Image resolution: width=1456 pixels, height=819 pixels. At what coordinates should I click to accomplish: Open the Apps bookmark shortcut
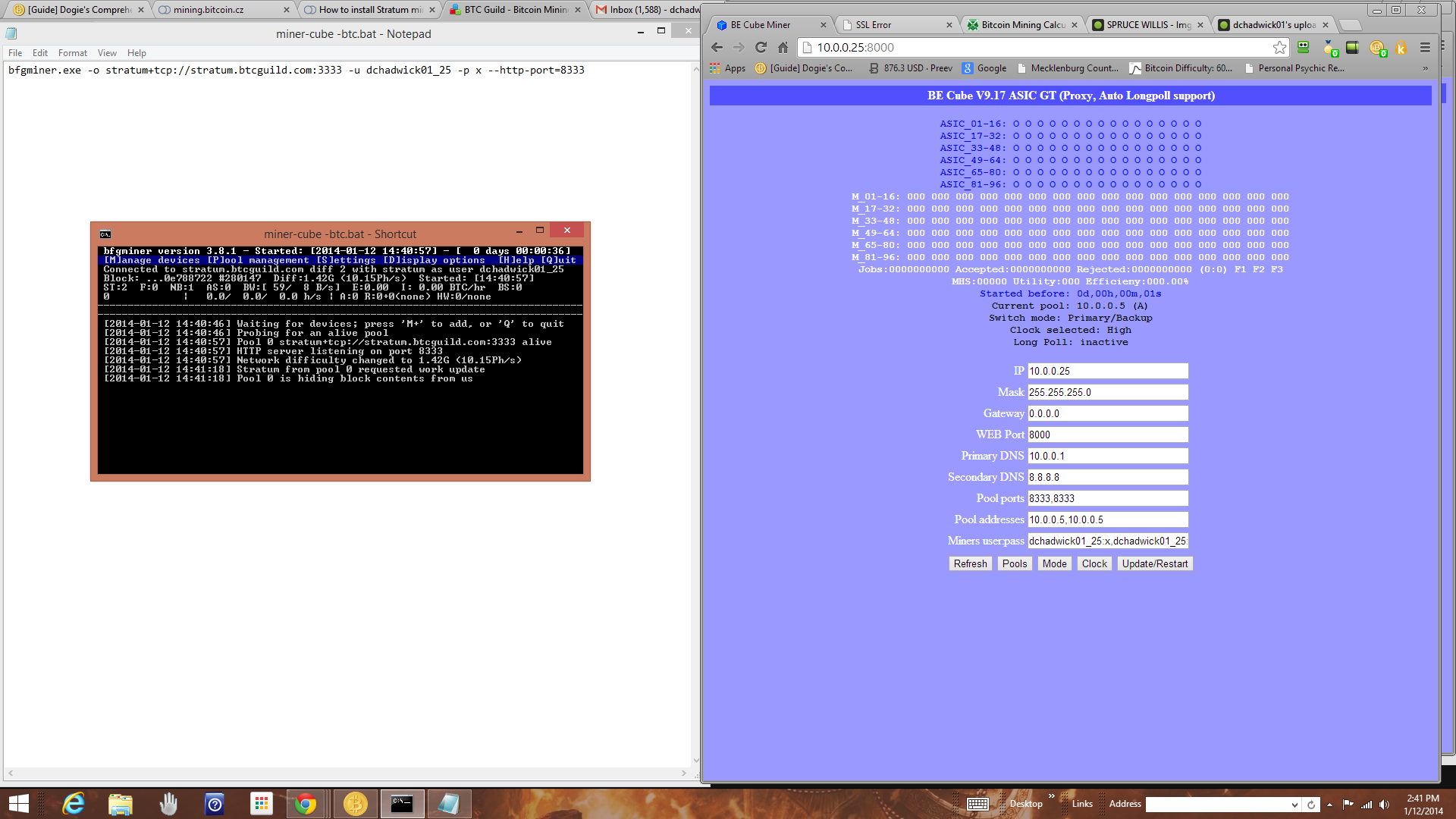pyautogui.click(x=727, y=68)
